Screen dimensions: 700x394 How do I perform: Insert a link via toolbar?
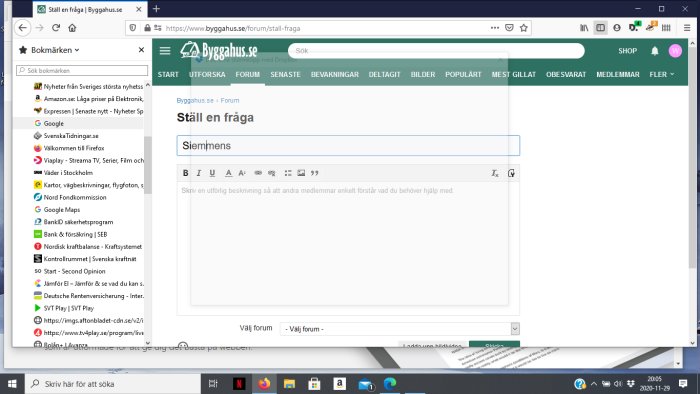click(x=258, y=173)
